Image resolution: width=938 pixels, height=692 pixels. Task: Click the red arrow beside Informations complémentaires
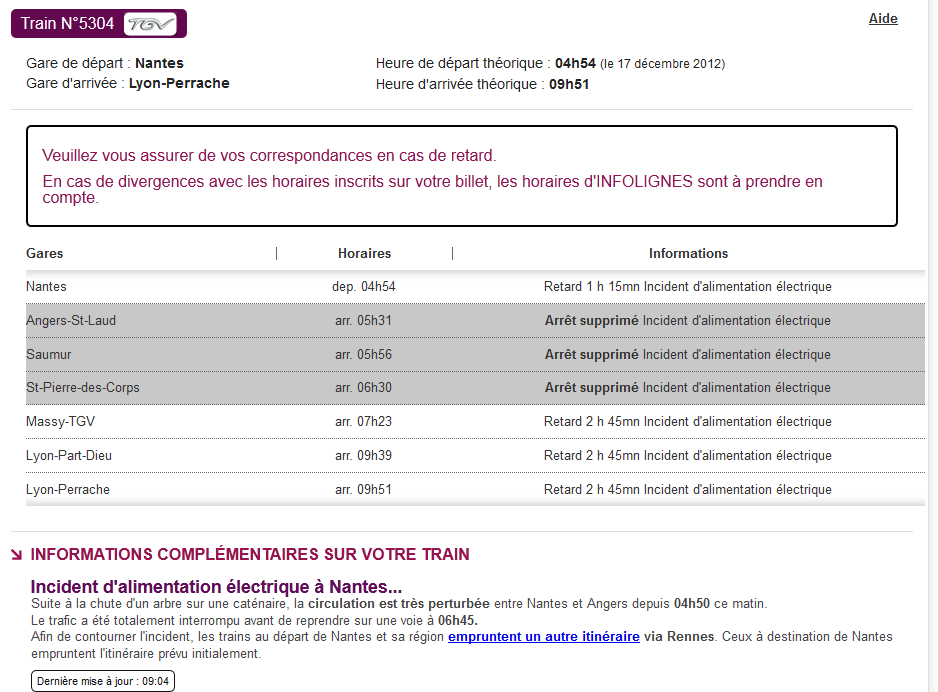tap(17, 555)
